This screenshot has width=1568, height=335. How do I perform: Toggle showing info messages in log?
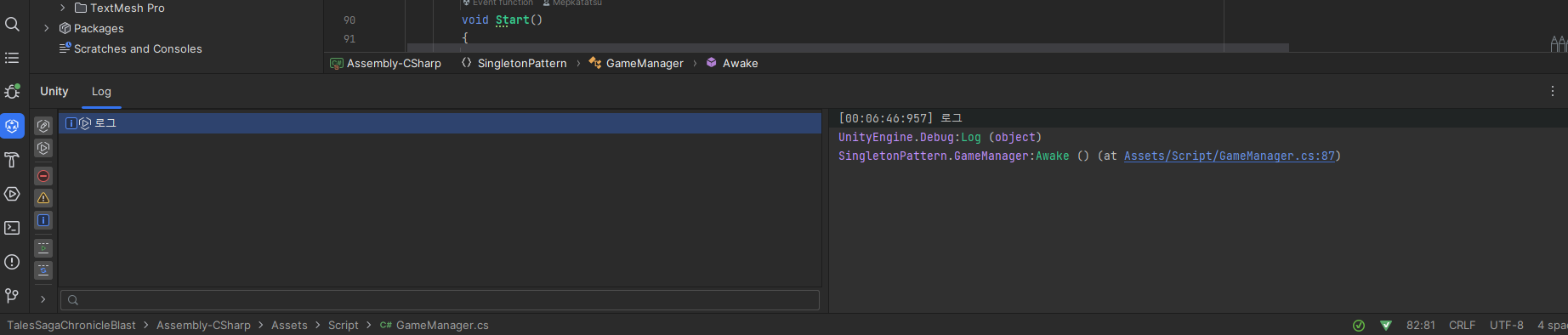coord(43,220)
